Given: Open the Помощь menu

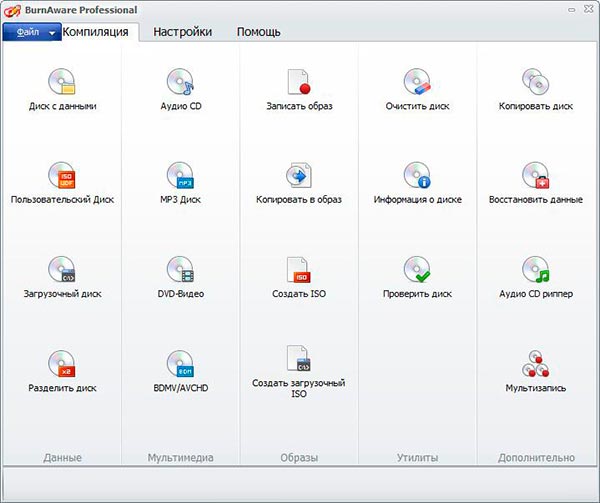Looking at the screenshot, I should [x=259, y=32].
